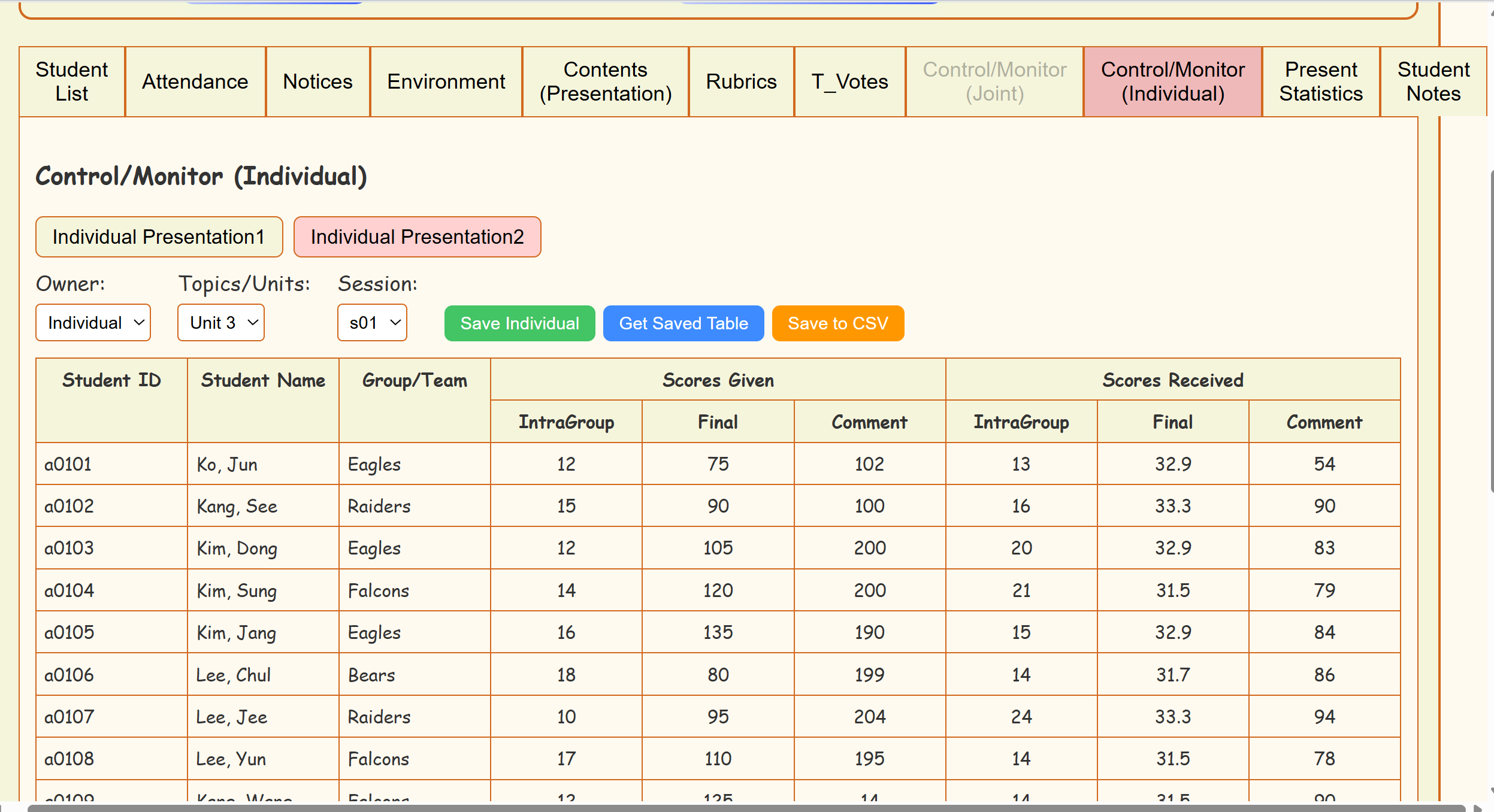Open the Student List tab
The height and width of the screenshot is (812, 1494).
tap(72, 81)
